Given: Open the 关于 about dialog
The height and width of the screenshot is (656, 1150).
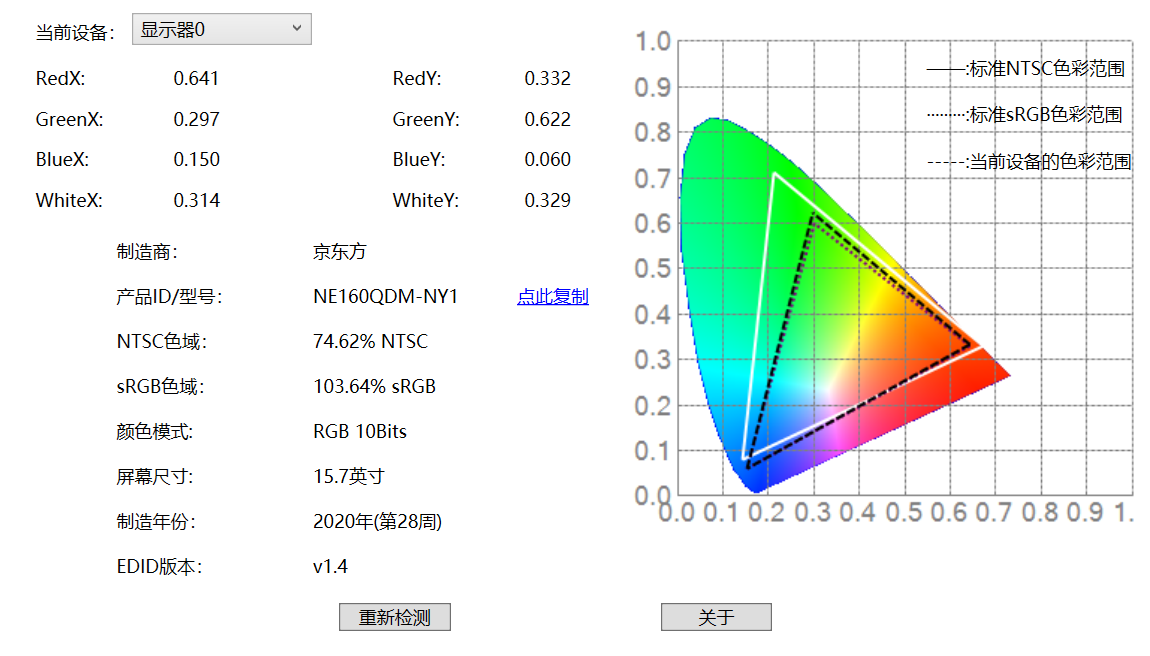Looking at the screenshot, I should point(716,616).
